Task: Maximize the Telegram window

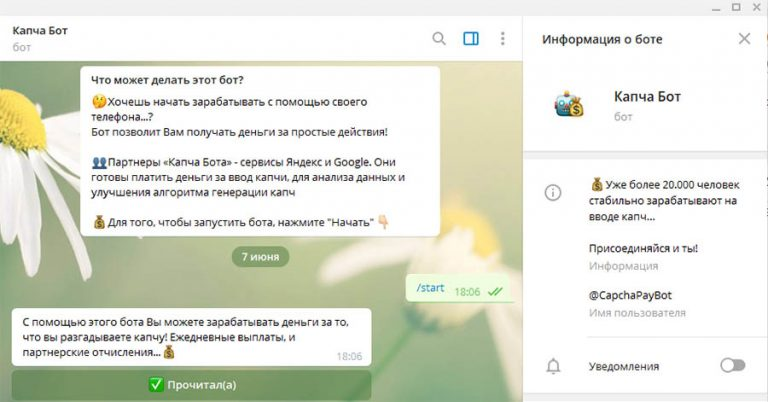Action: pyautogui.click(x=736, y=7)
